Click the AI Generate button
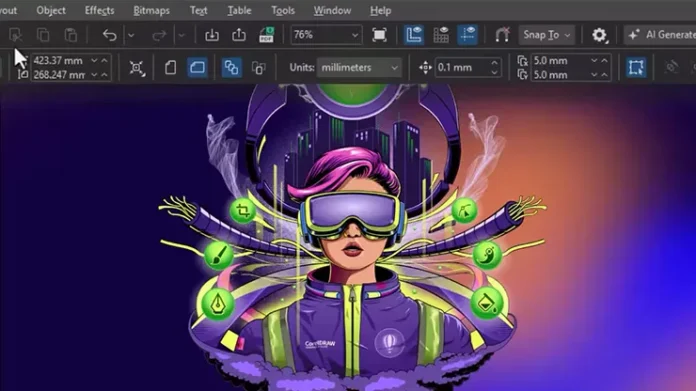Viewport: 696px width, 391px height. (661, 35)
